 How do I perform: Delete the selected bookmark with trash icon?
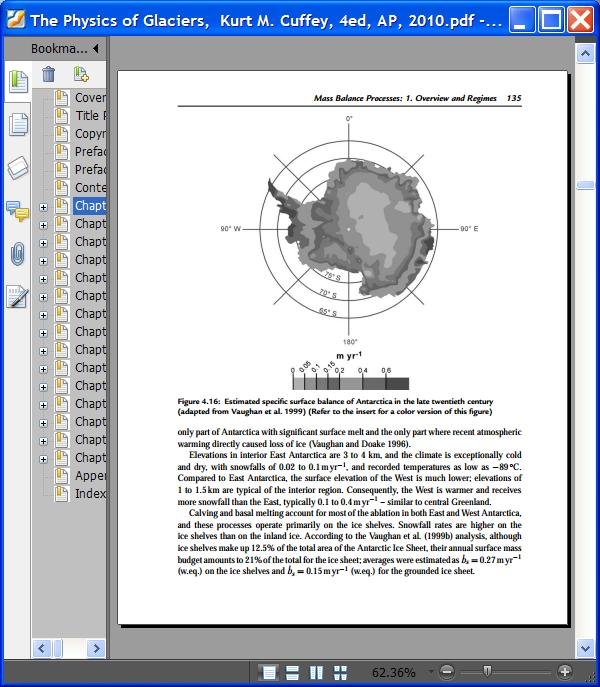pyautogui.click(x=48, y=74)
